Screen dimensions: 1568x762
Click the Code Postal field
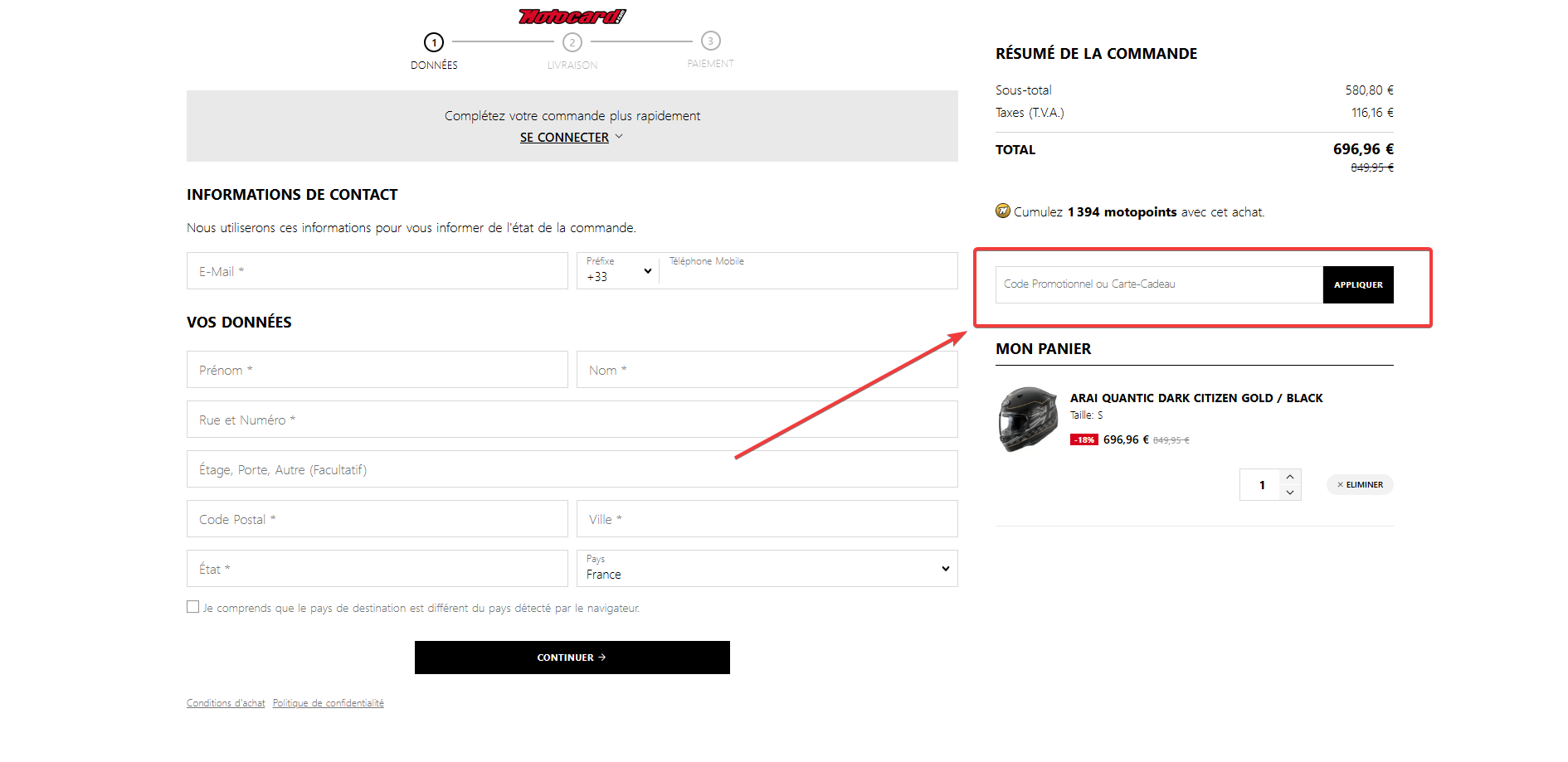tap(377, 519)
